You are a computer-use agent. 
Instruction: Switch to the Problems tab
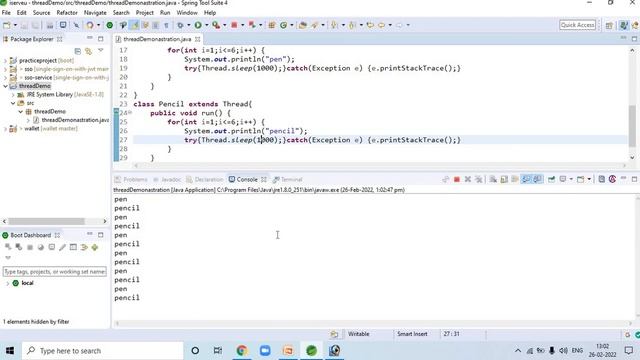click(x=131, y=180)
